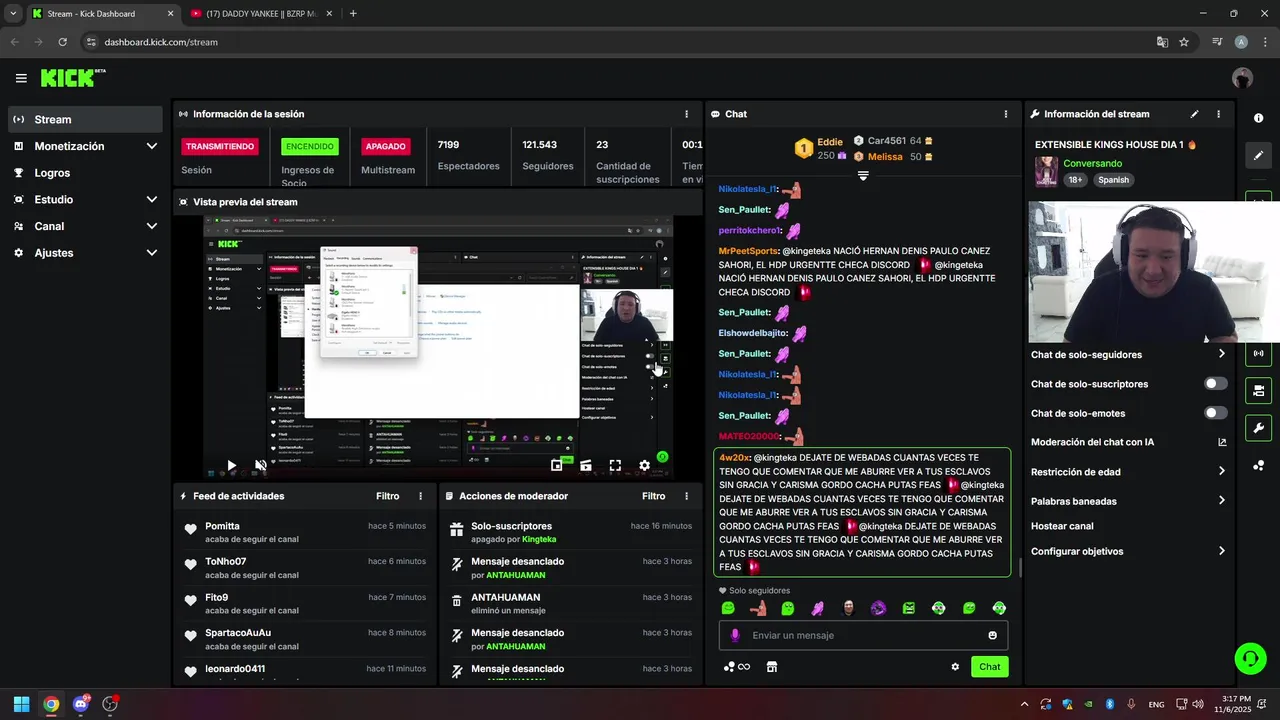Open picture-in-picture for stream preview
The width and height of the screenshot is (1280, 720).
[556, 465]
